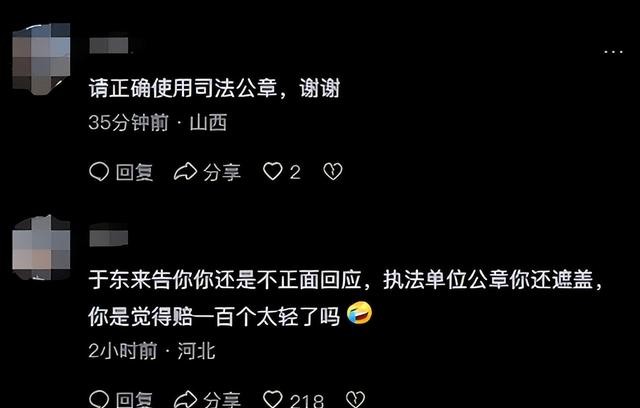640x408 pixels.
Task: Click the like count 2 on first comment
Action: pos(295,172)
